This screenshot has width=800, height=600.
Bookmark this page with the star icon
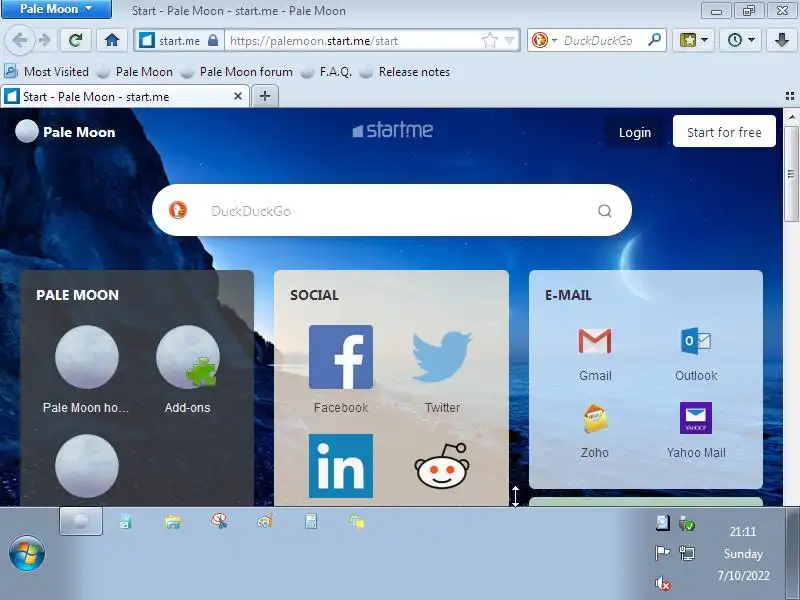[x=489, y=40]
